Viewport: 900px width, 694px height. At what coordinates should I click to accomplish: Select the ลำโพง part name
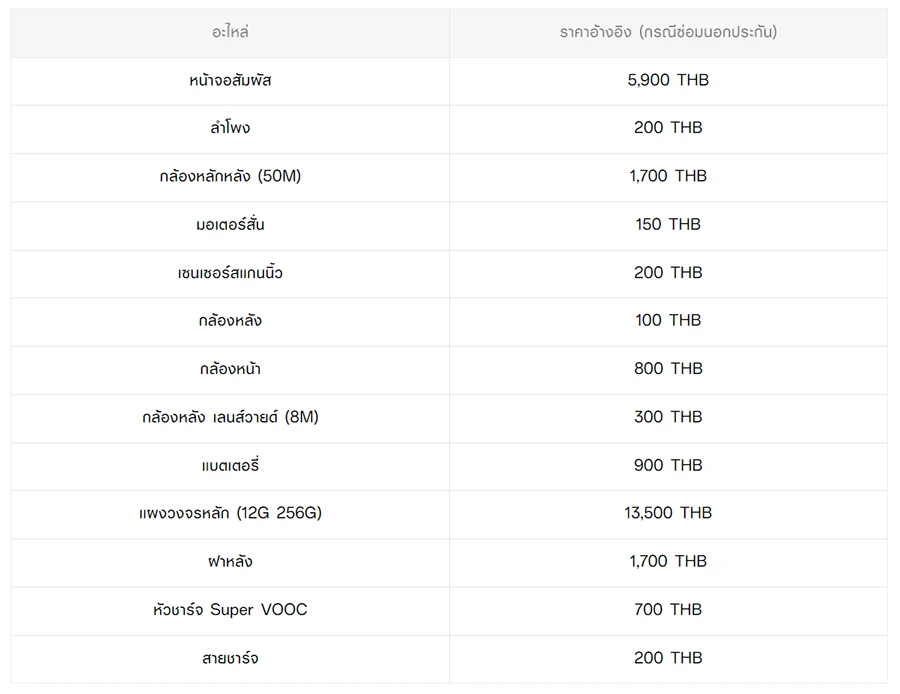[230, 128]
